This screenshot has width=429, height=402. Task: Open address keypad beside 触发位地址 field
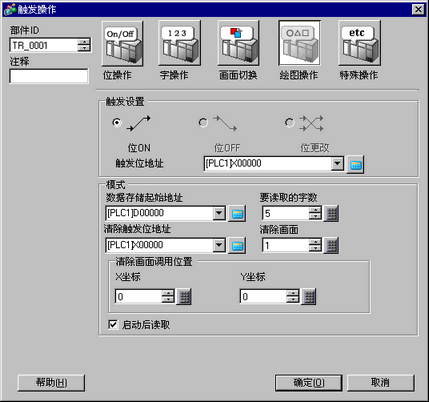tap(355, 164)
